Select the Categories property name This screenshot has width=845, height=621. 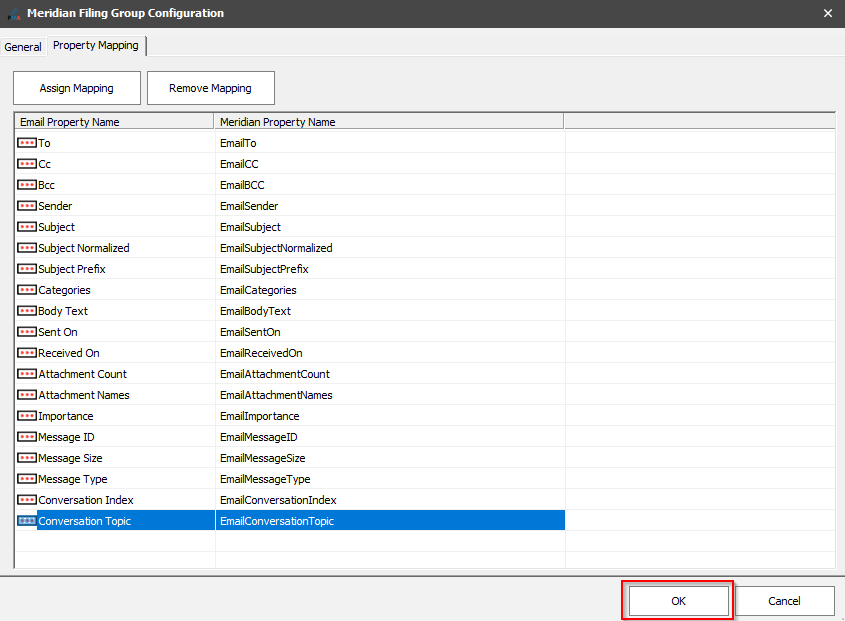pyautogui.click(x=65, y=290)
